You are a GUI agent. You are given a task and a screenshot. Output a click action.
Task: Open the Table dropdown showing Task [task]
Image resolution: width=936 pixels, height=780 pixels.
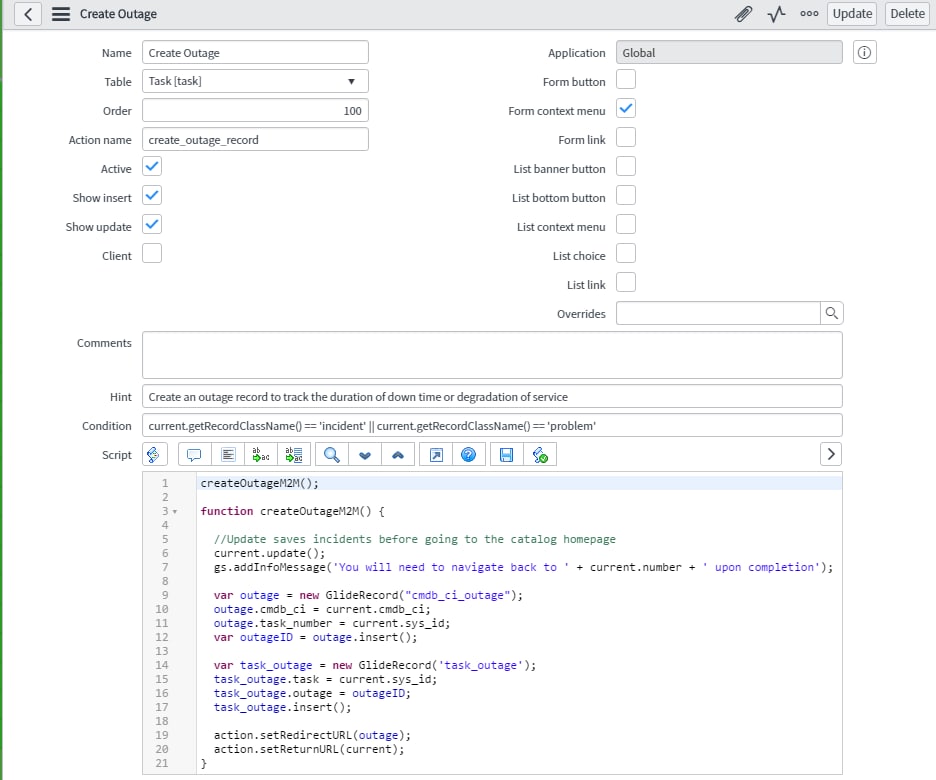click(255, 81)
